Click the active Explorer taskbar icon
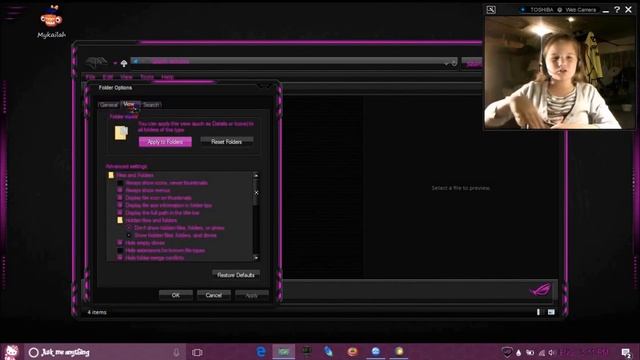 284,351
